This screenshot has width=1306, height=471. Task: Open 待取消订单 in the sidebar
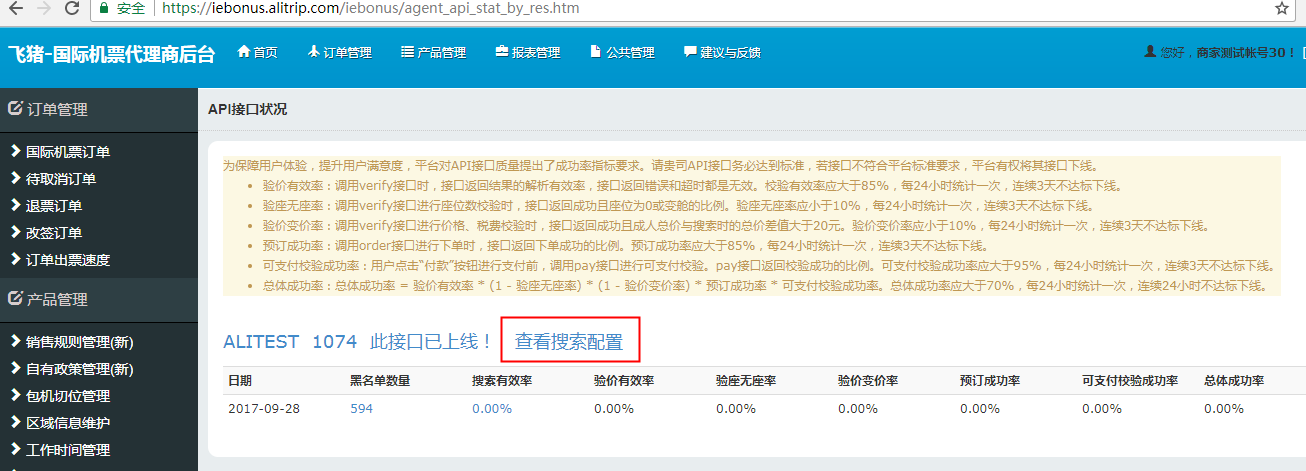pos(61,179)
